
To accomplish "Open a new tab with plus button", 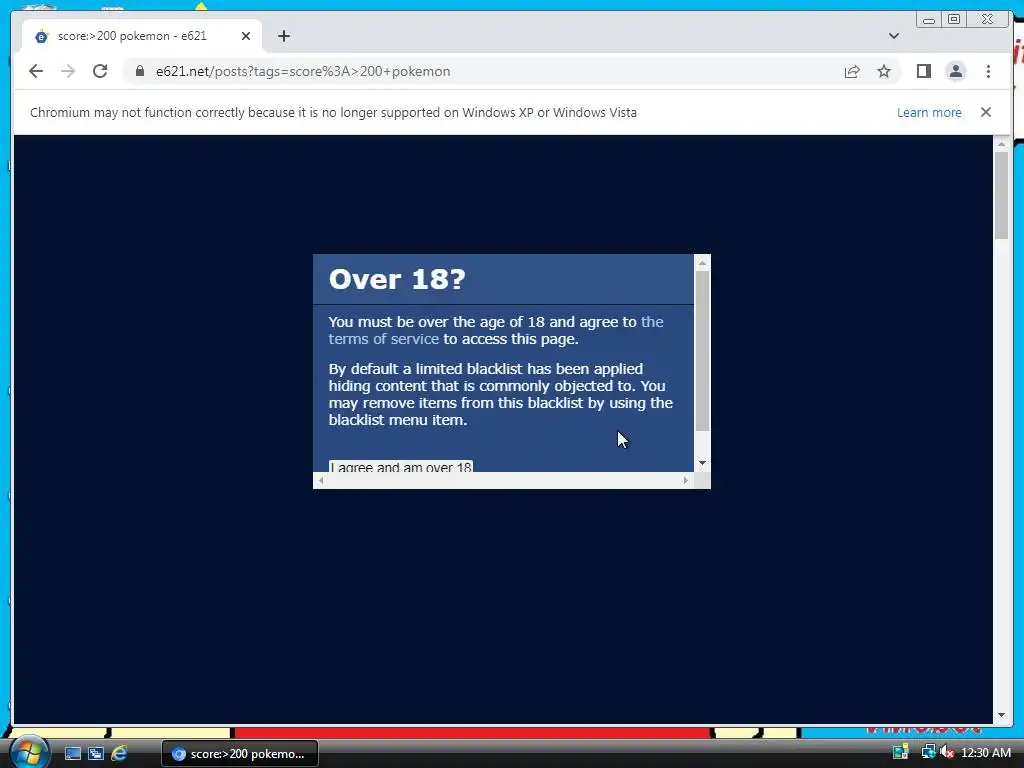I will coord(283,36).
